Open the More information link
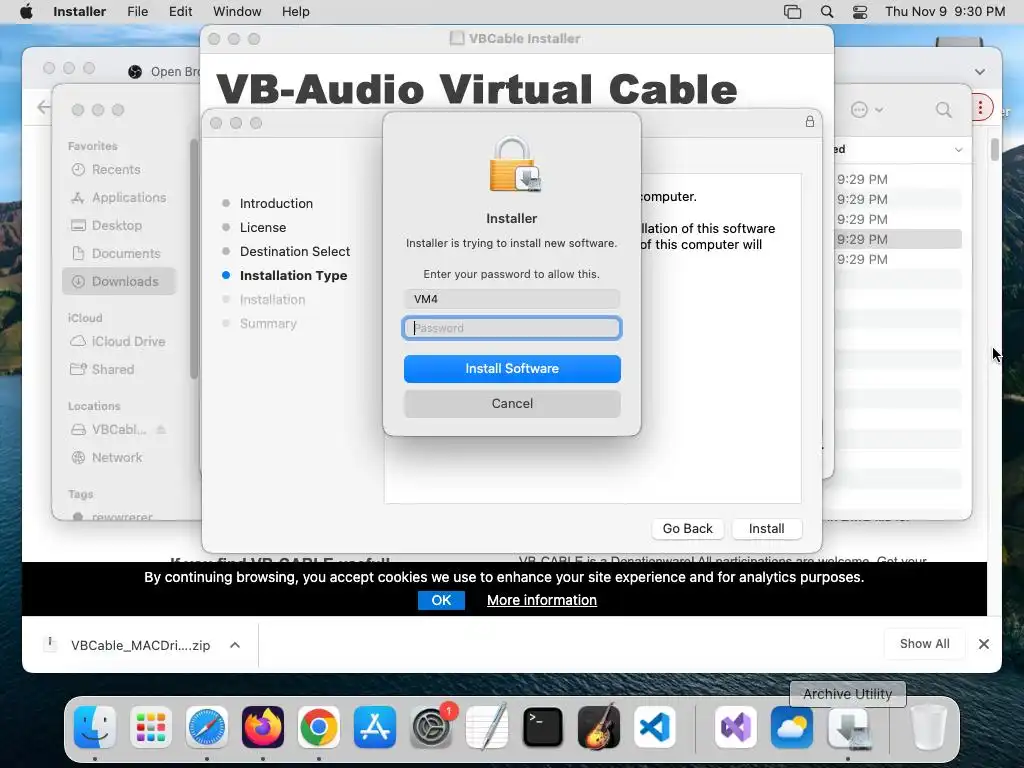Screen dimensions: 1024x768 [x=541, y=600]
